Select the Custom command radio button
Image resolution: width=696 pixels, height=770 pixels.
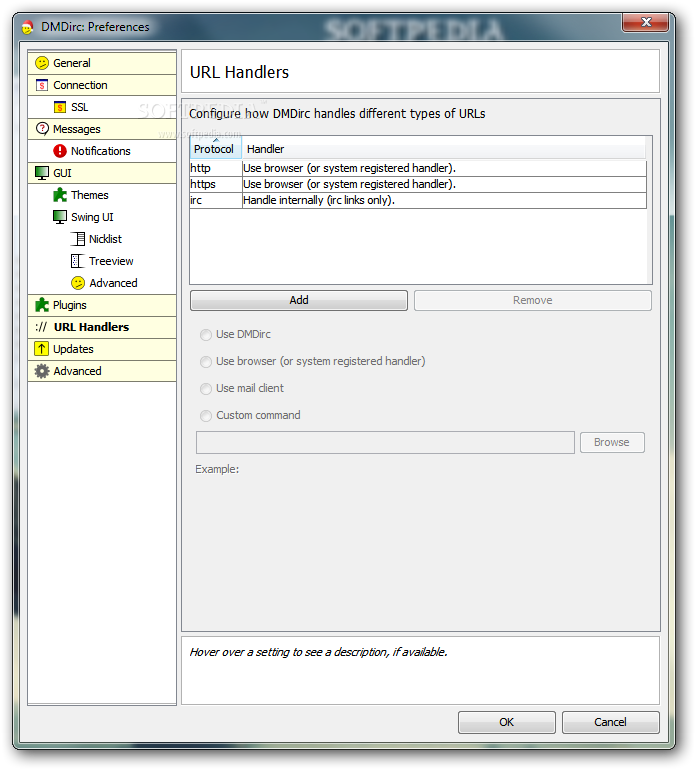206,416
